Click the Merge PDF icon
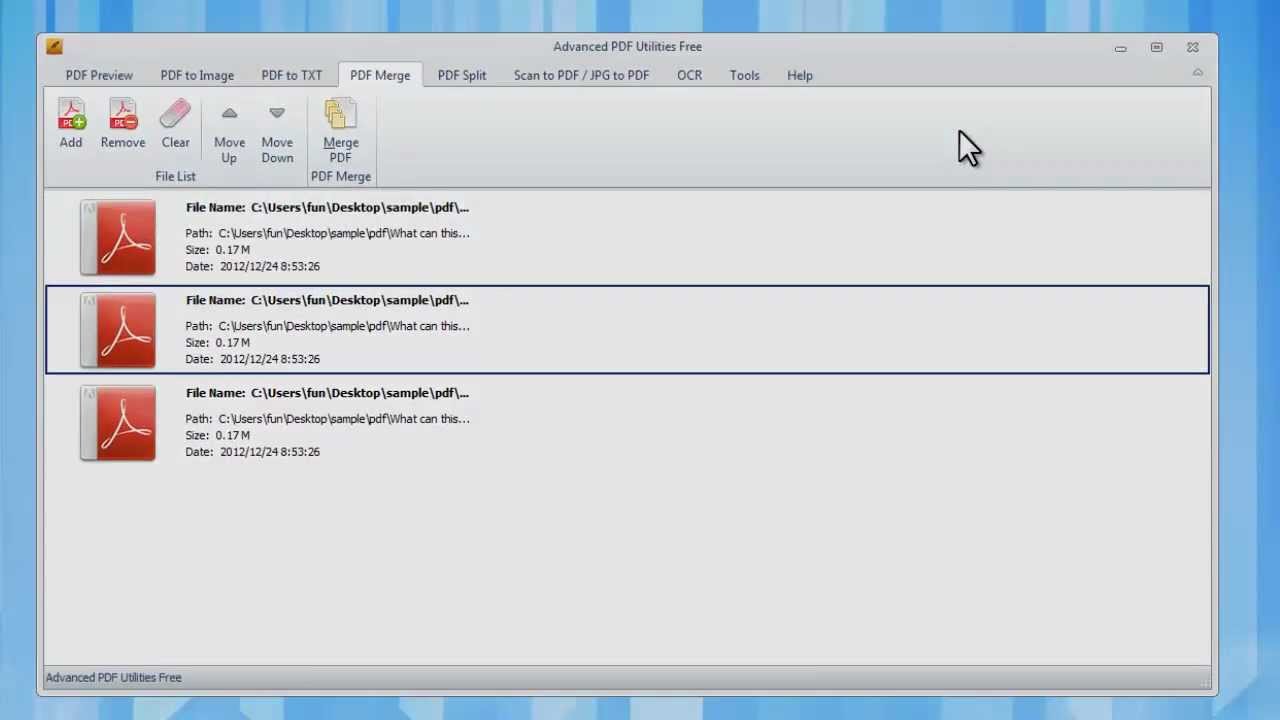 [340, 114]
